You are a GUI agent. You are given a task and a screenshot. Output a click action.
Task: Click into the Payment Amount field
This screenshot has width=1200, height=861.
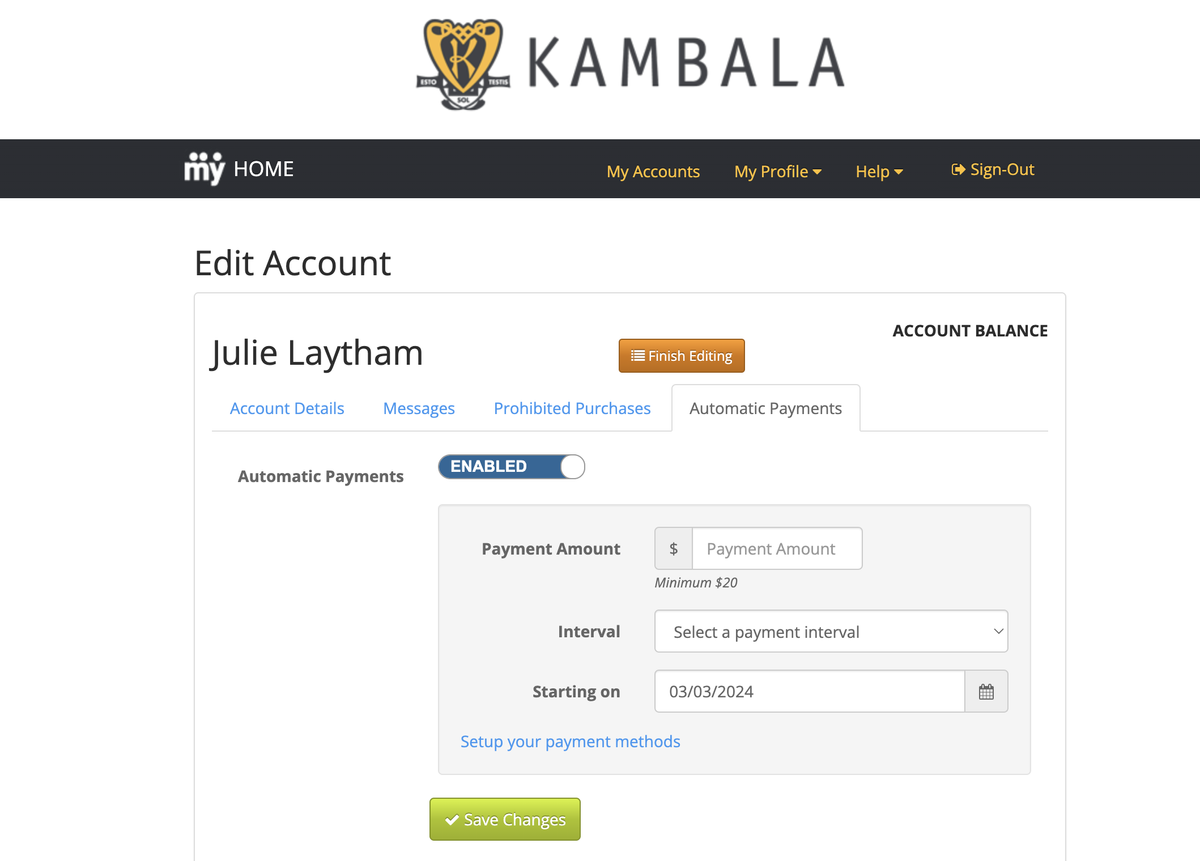pos(777,549)
